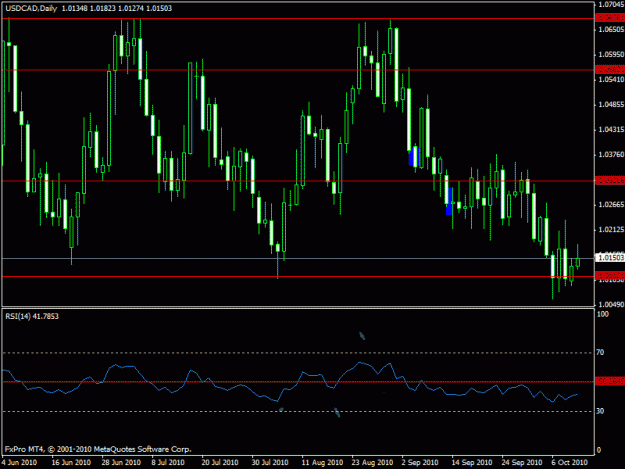
Task: Click the USDCAD,Daily chart title text
Action: (31, 8)
